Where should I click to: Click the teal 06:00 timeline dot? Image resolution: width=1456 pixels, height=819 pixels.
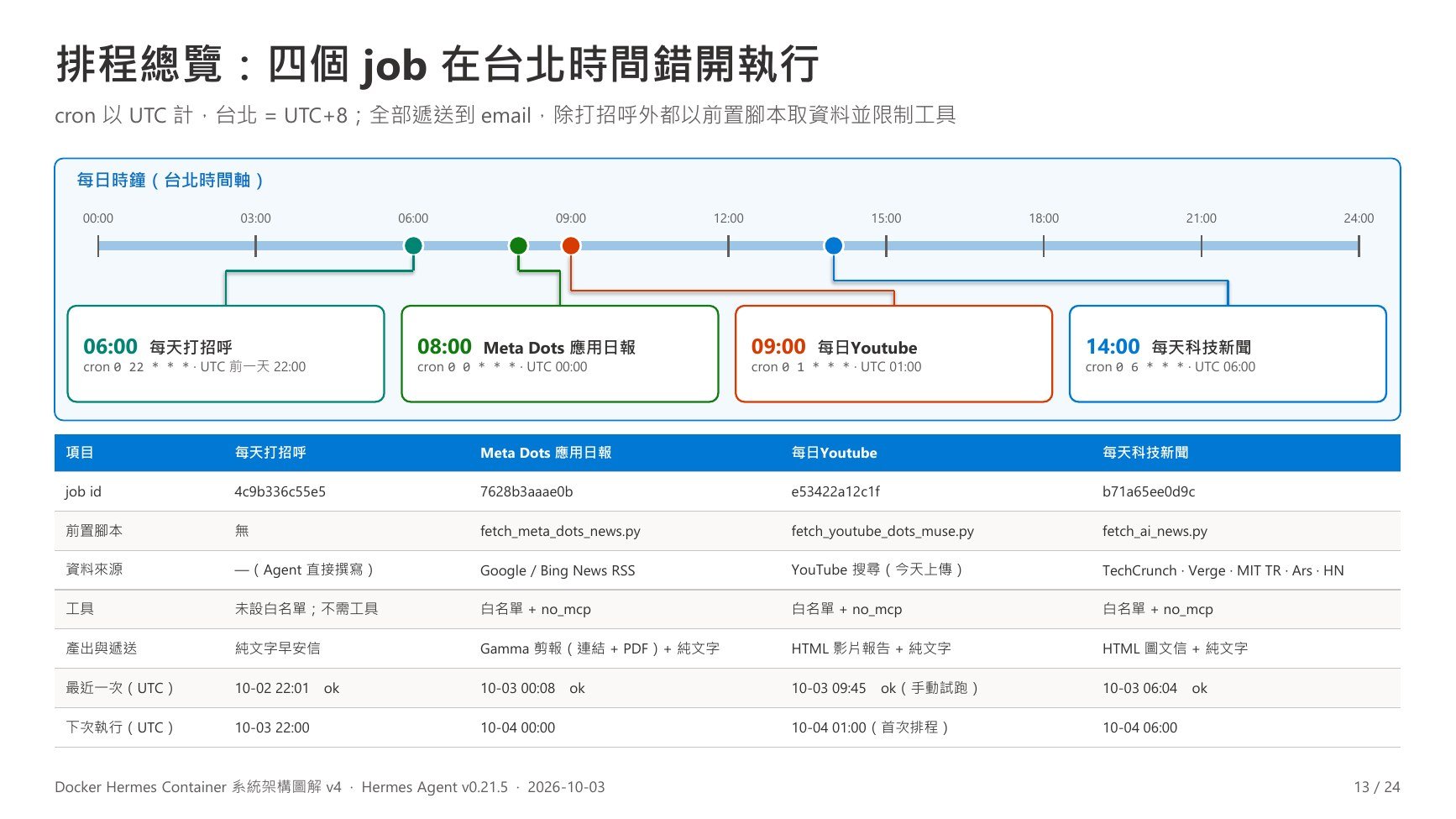(413, 245)
